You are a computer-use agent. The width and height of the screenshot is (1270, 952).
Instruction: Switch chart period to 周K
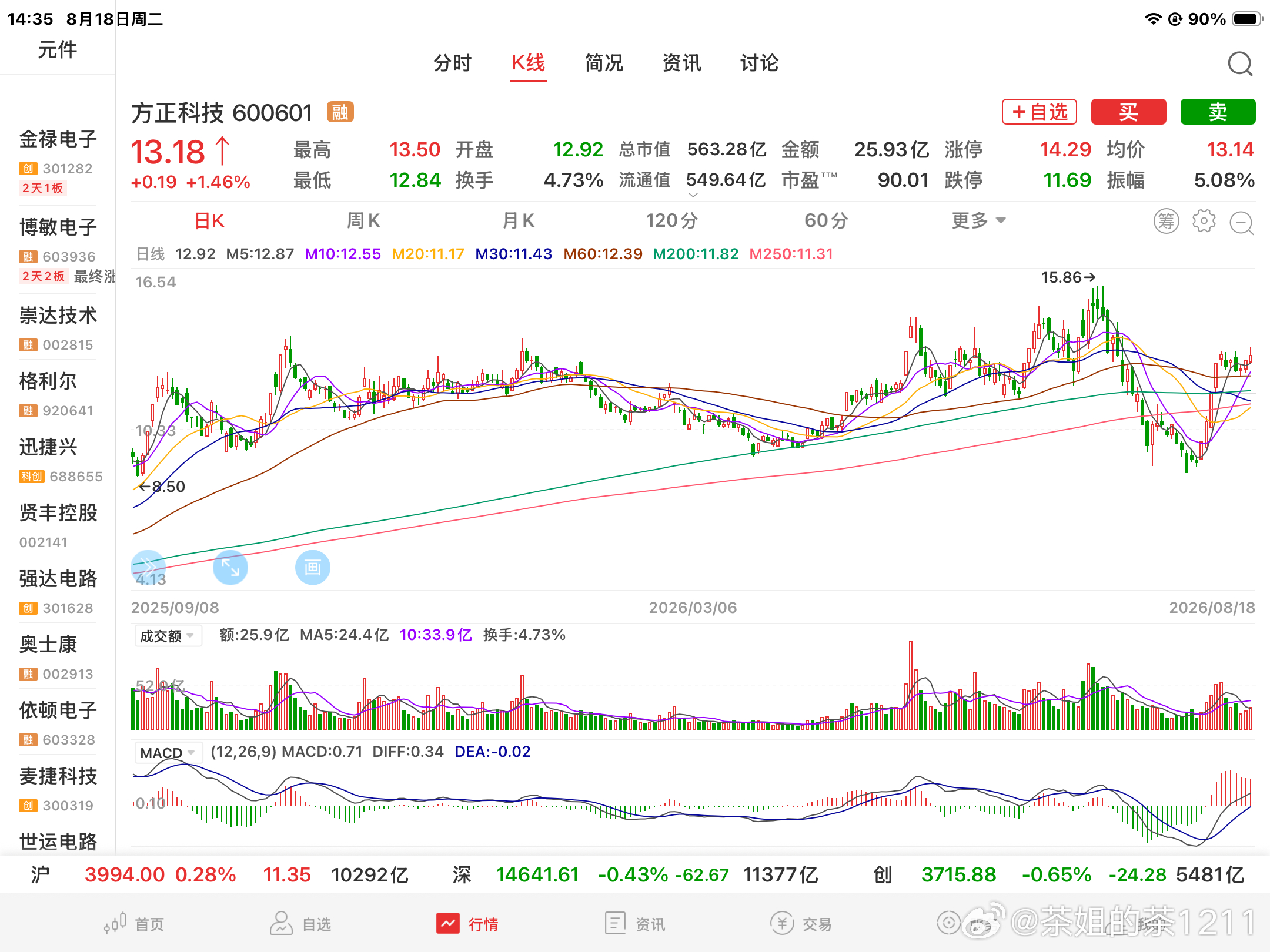[x=363, y=221]
